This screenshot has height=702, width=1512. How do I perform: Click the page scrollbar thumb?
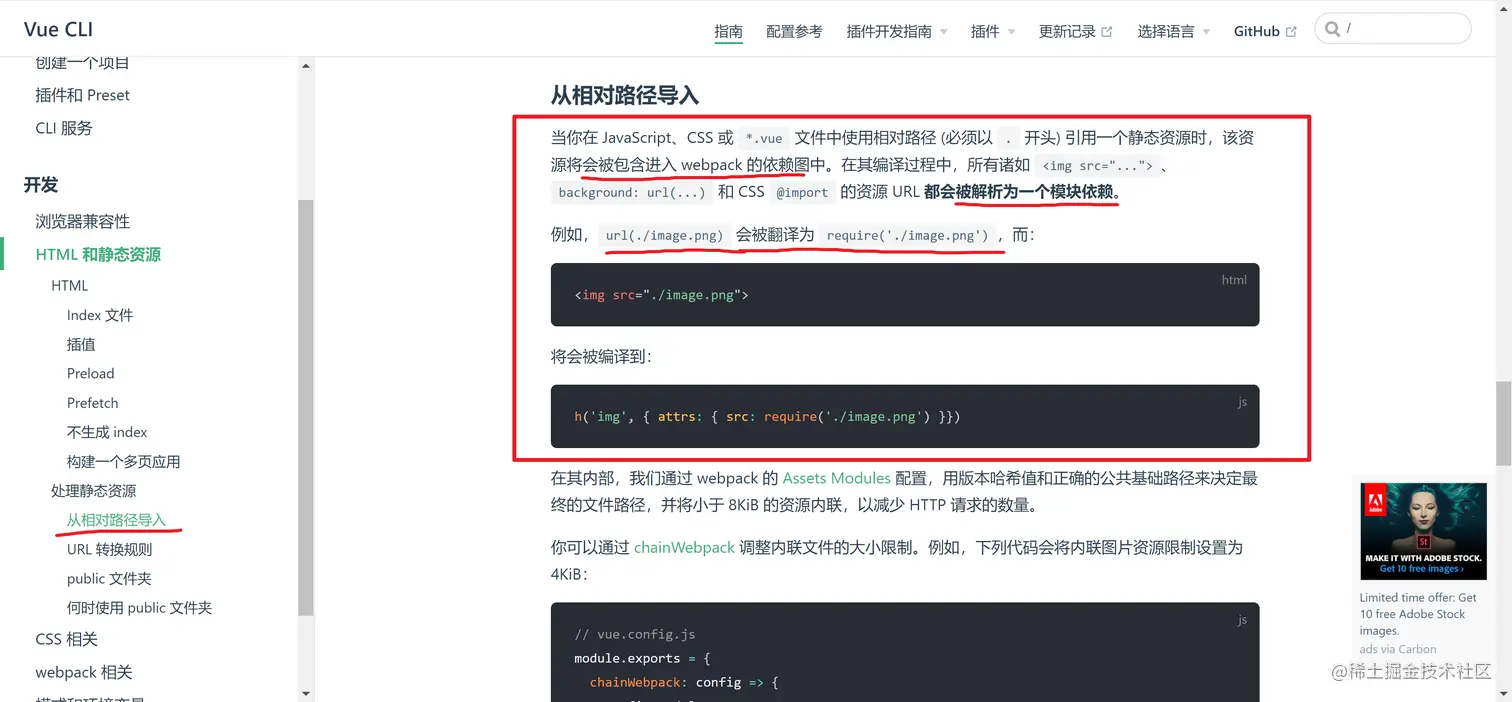click(1503, 423)
